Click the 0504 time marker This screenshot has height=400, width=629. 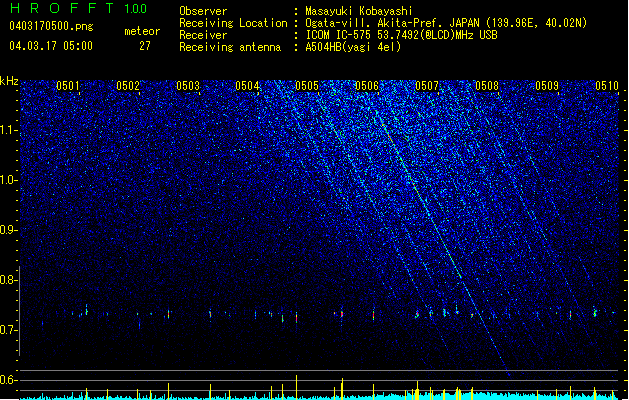click(247, 86)
